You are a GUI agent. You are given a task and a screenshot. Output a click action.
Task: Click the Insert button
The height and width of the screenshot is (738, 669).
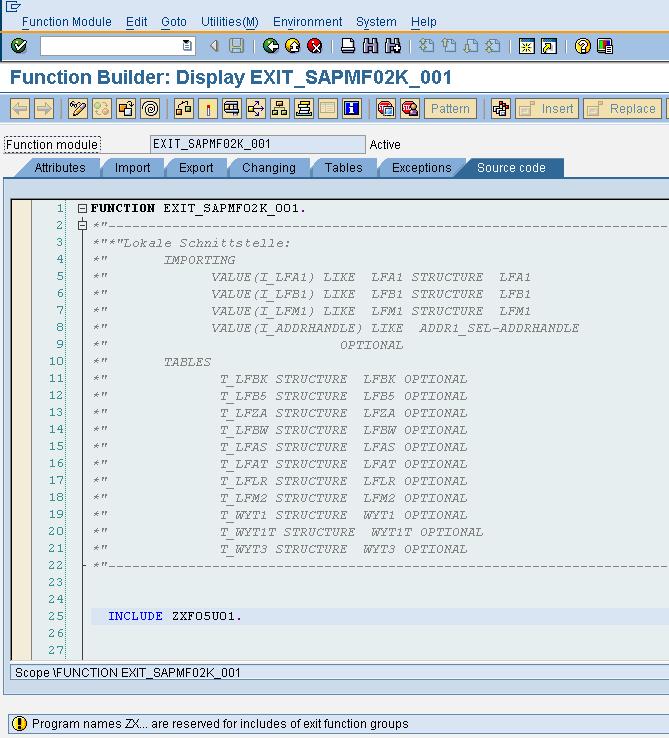click(x=547, y=109)
